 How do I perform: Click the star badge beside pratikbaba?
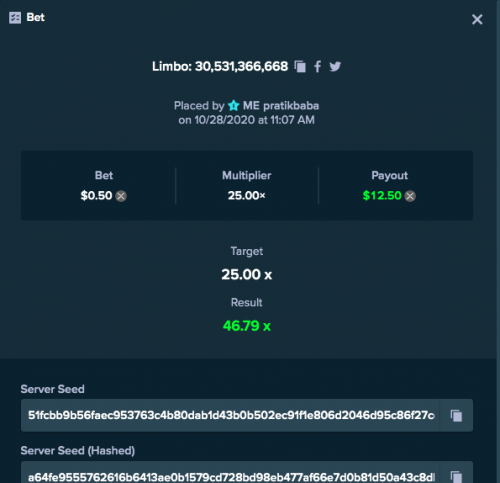234,106
